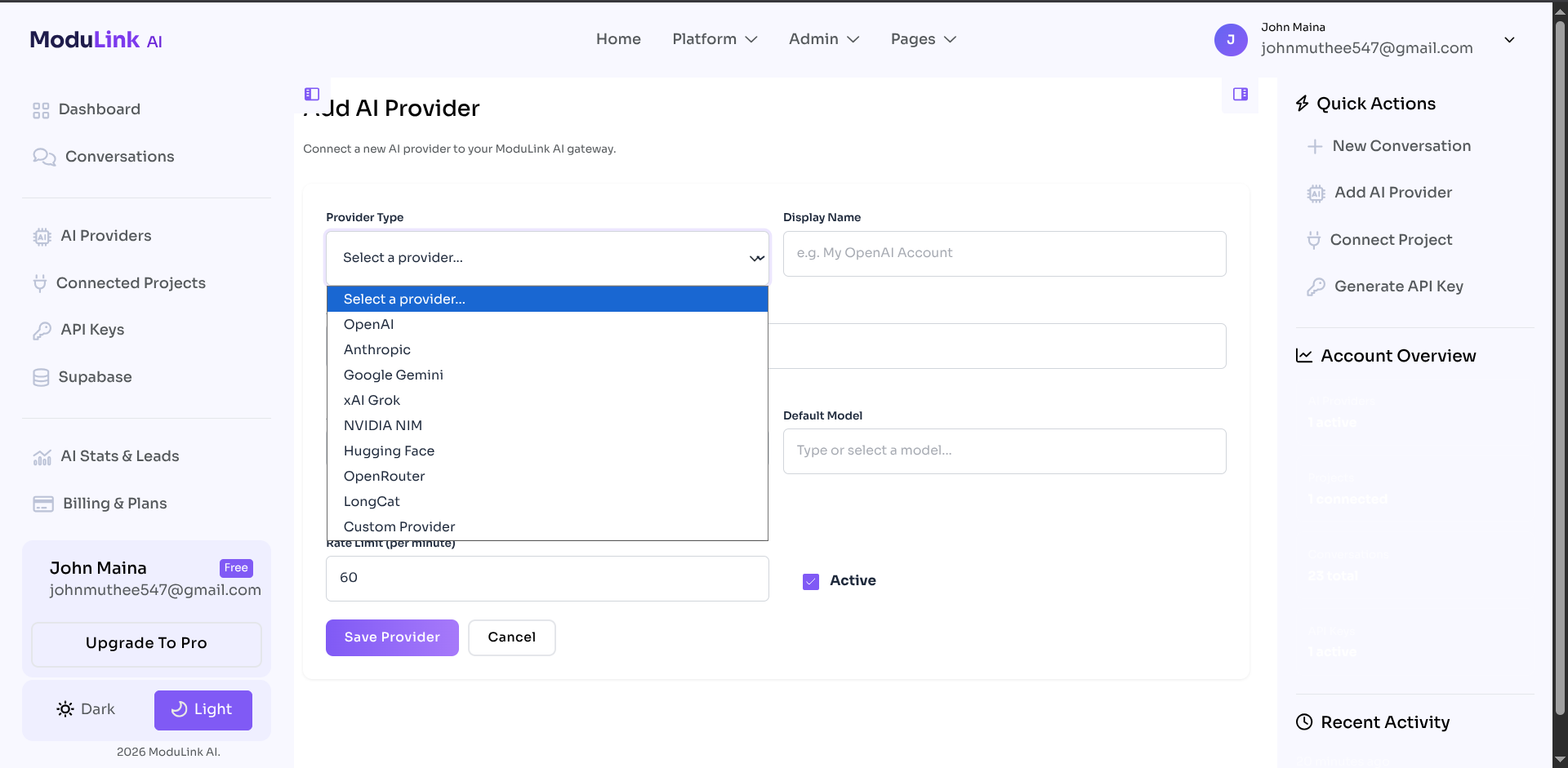This screenshot has width=1568, height=768.
Task: Pick Hugging Face from the list
Action: [547, 451]
